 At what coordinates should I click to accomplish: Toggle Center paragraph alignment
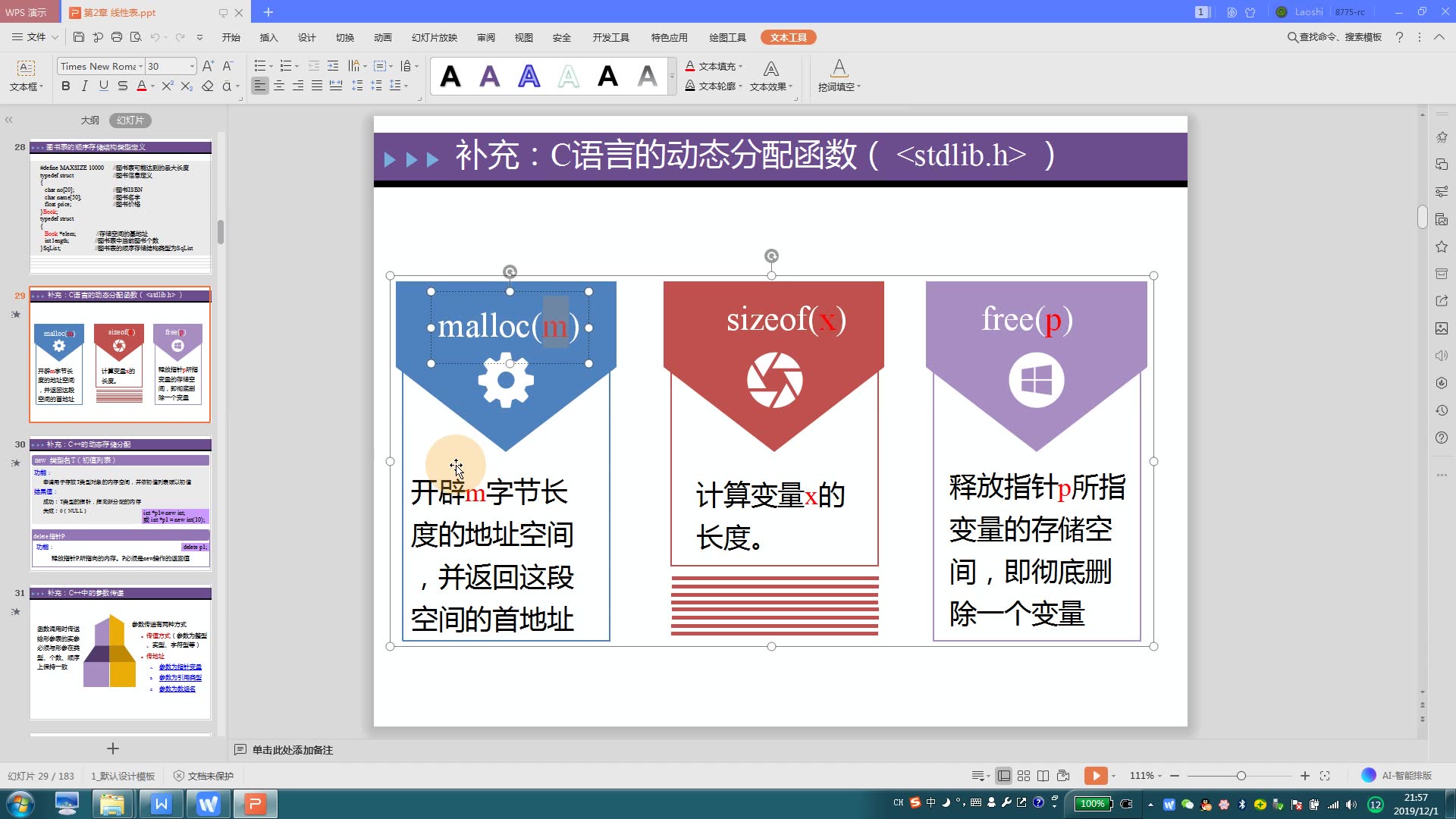[279, 86]
